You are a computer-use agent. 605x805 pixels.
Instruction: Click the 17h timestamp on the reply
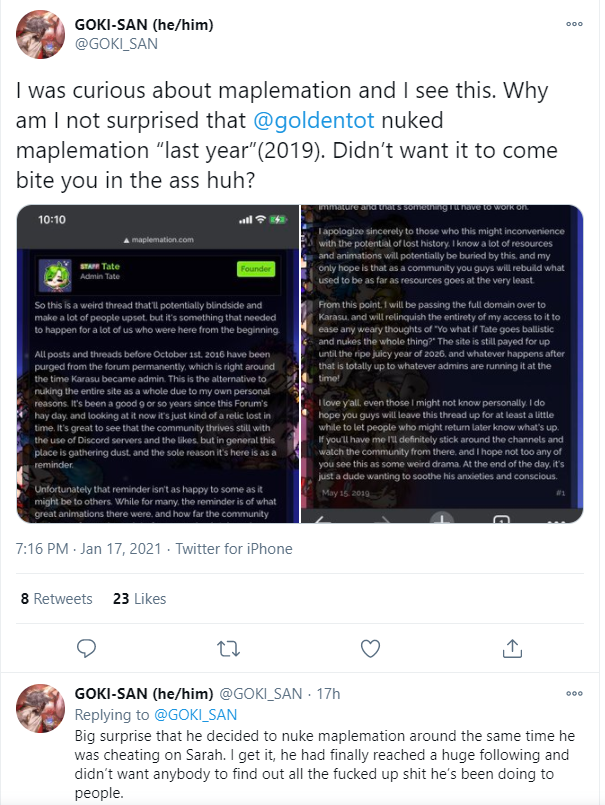(x=328, y=694)
